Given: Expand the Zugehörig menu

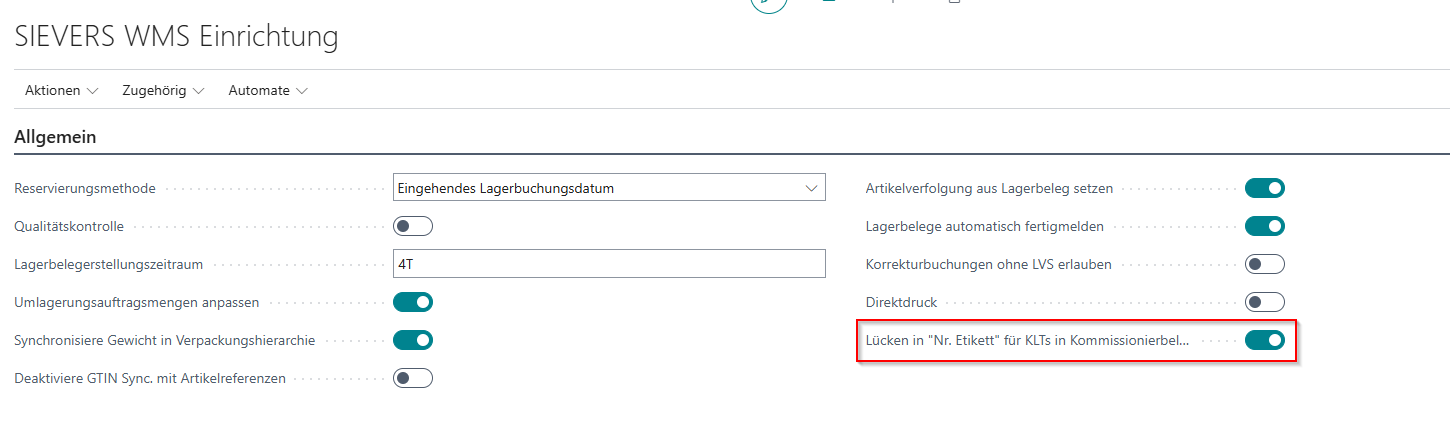Looking at the screenshot, I should [162, 90].
